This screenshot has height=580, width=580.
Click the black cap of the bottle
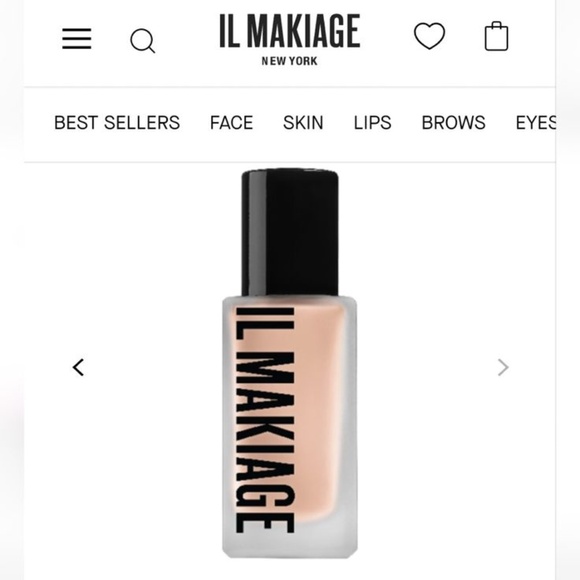pos(290,232)
